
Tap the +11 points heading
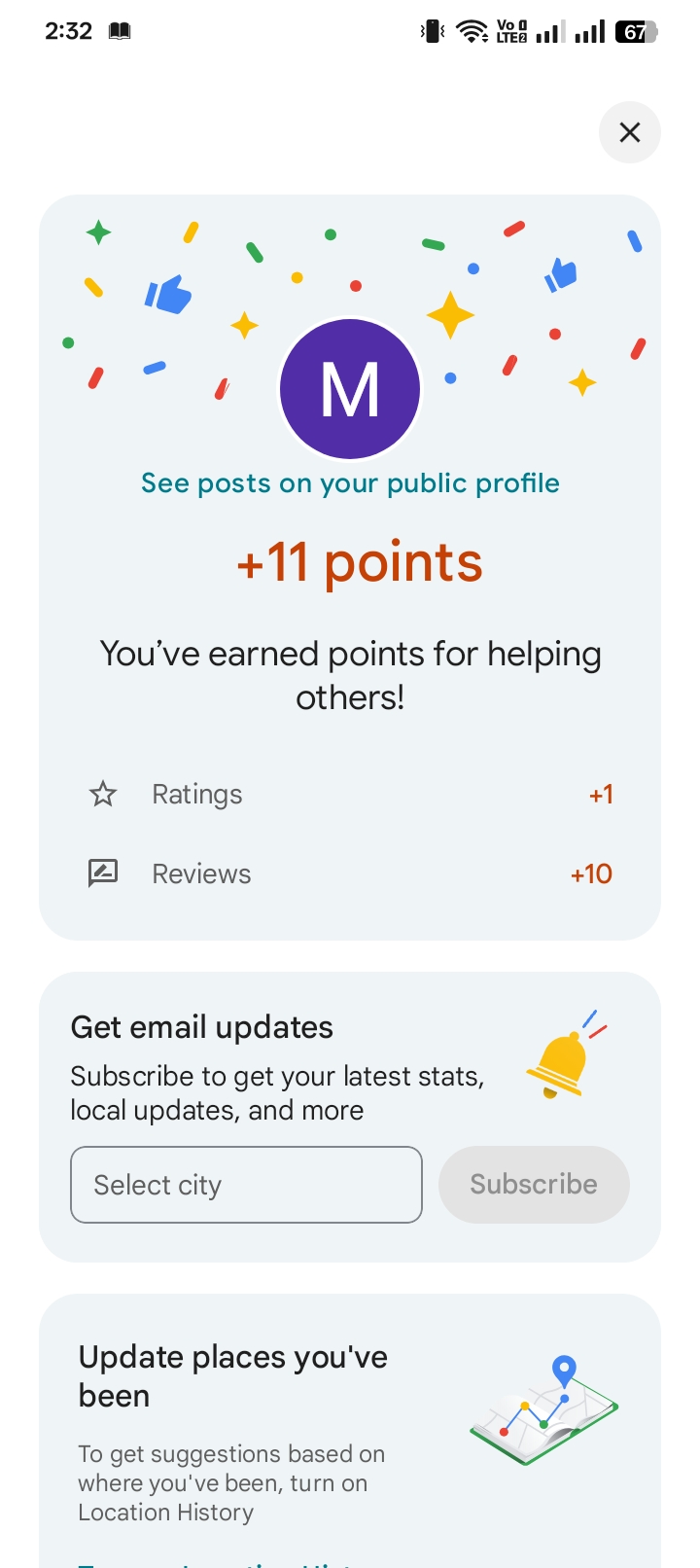point(360,562)
